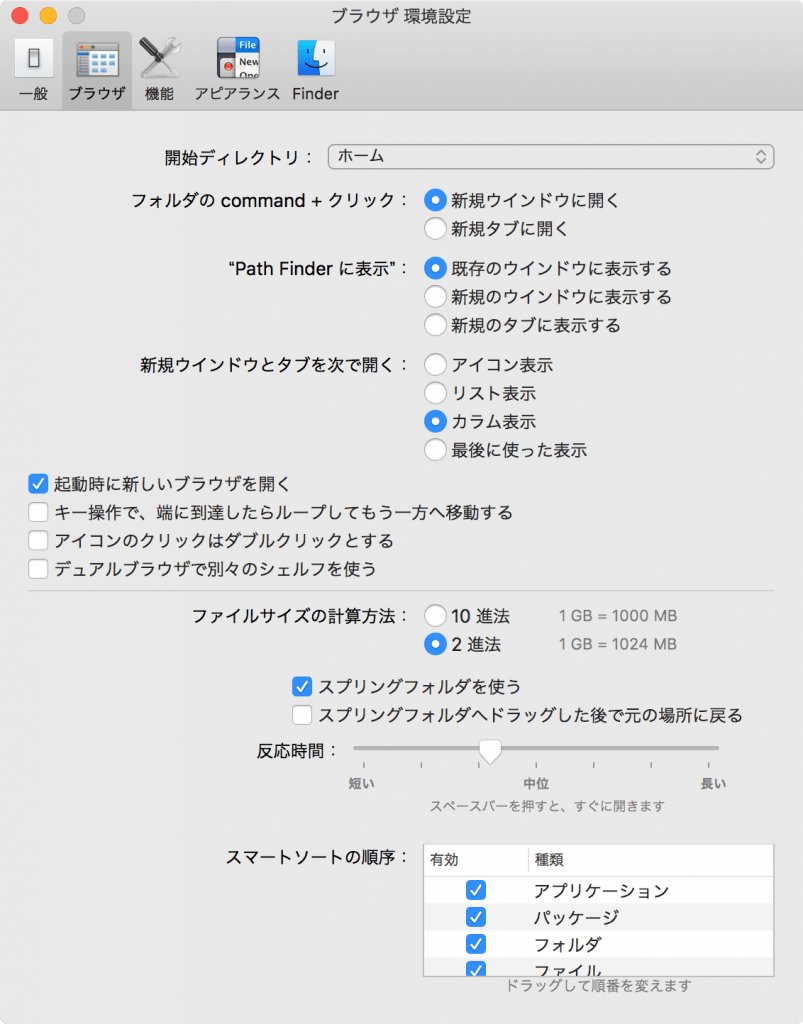Select the パッケージ row text
This screenshot has width=803, height=1024.
pyautogui.click(x=576, y=918)
